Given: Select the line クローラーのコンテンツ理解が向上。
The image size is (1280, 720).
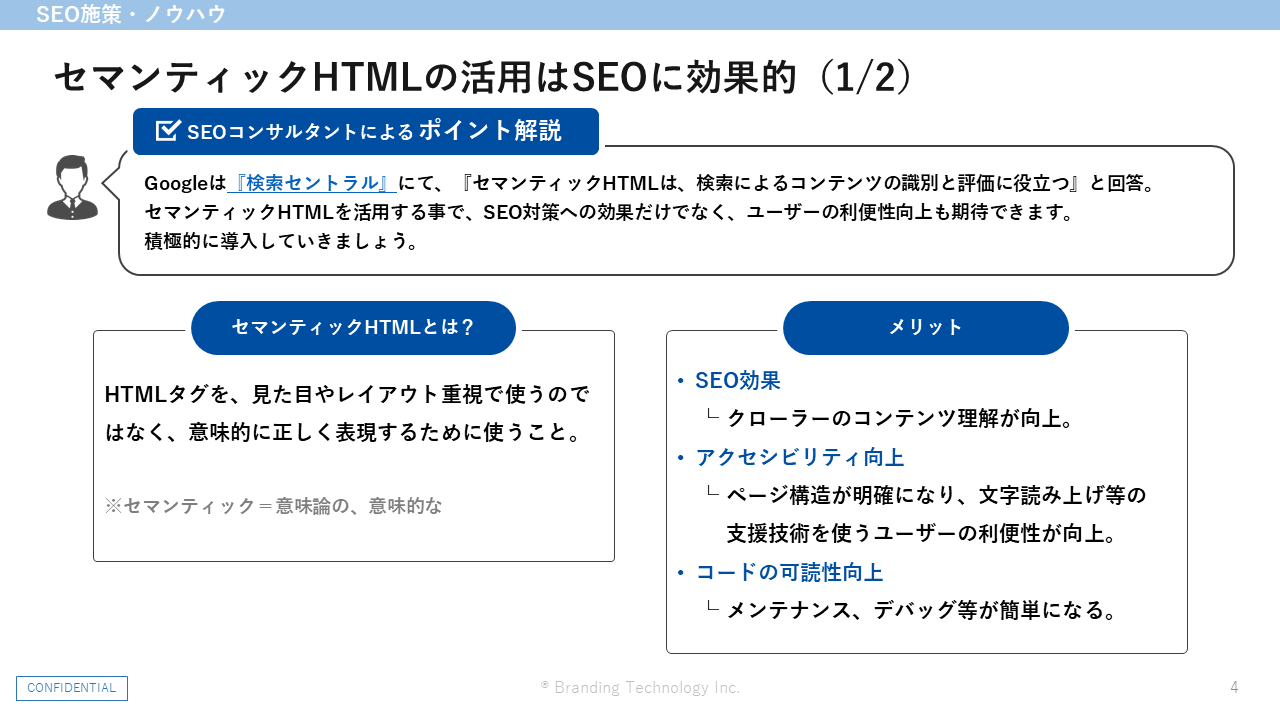Looking at the screenshot, I should tap(900, 418).
